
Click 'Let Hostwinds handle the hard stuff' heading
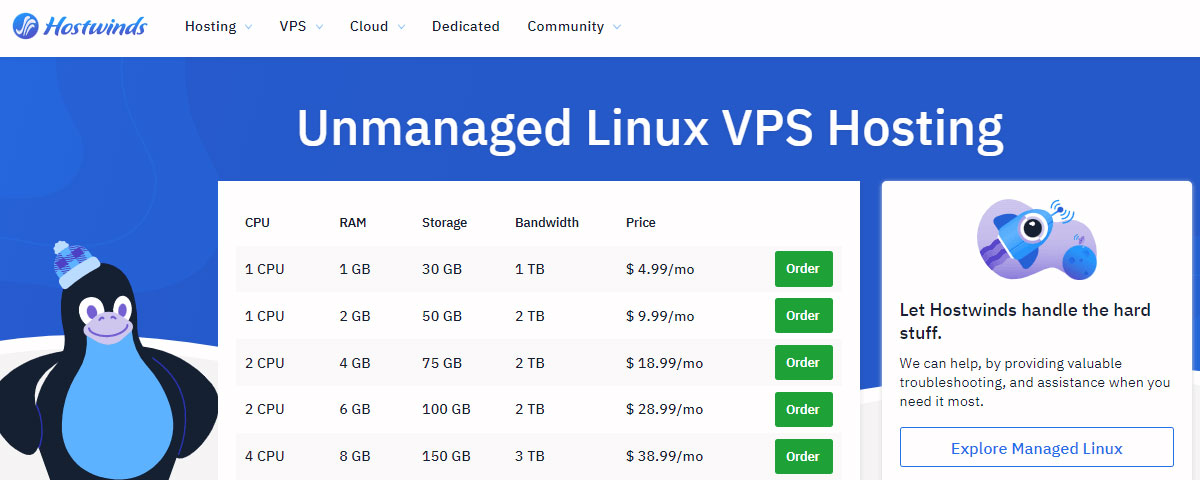pyautogui.click(x=1025, y=321)
